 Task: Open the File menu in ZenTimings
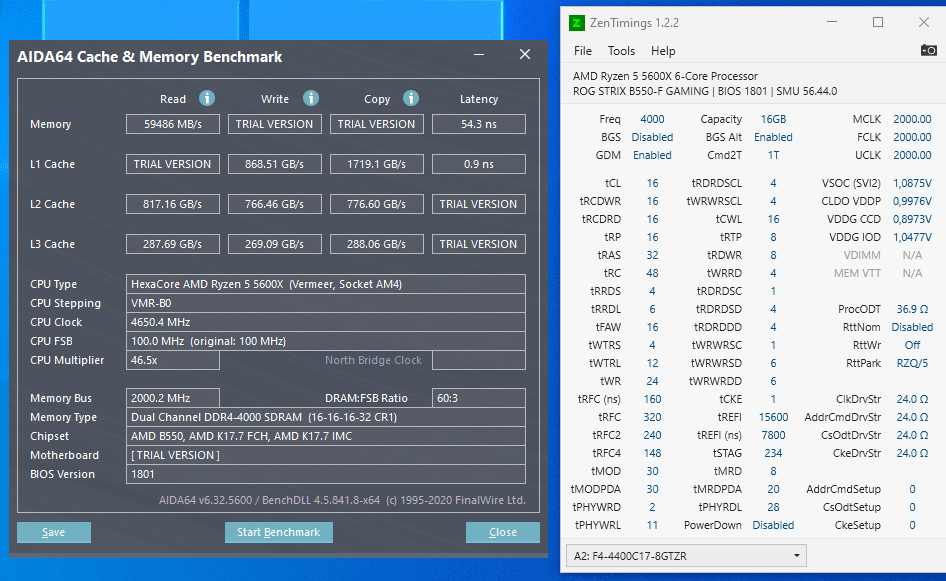(x=582, y=51)
